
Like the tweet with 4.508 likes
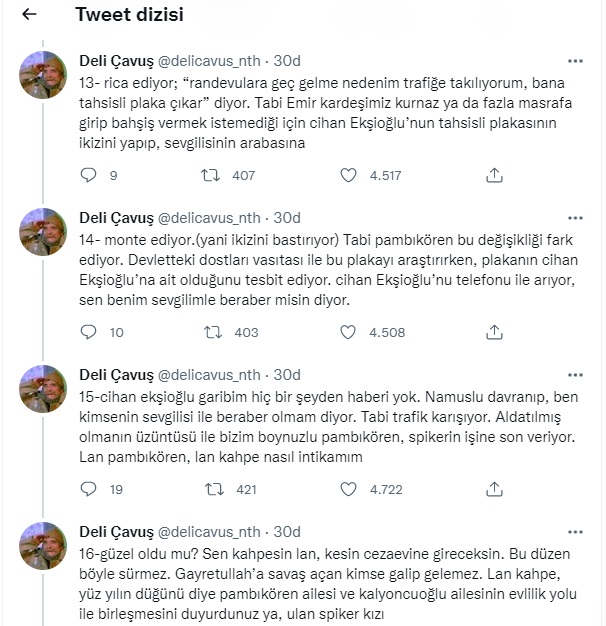coord(348,332)
